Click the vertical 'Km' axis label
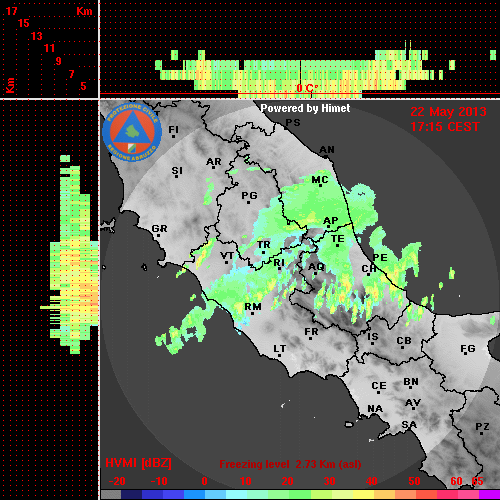This screenshot has width=500, height=500. coord(11,86)
